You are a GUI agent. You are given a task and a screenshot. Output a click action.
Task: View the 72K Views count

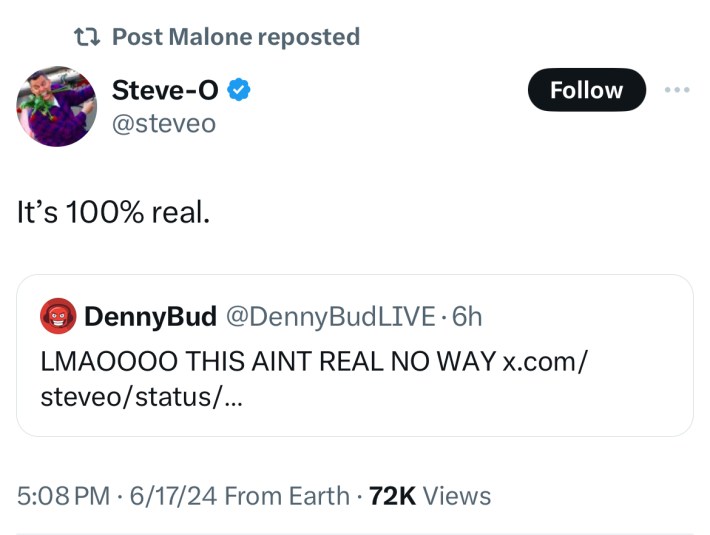coord(430,496)
